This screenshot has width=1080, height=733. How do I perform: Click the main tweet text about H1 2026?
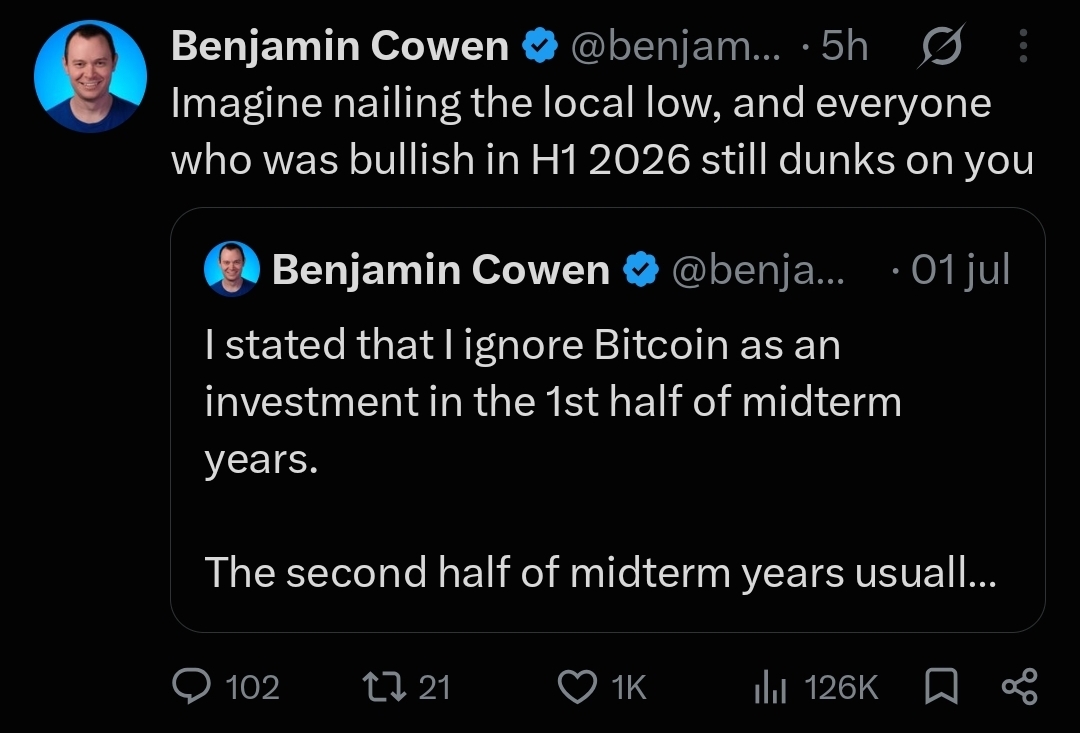coord(602,132)
